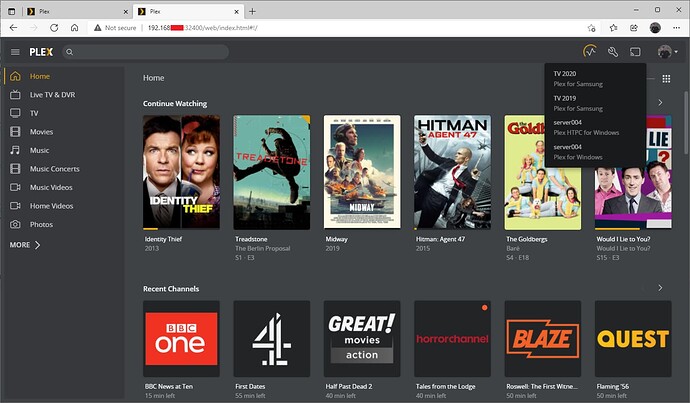Click the Home Videos icon
Viewport: 690px width, 403px height.
(x=15, y=205)
